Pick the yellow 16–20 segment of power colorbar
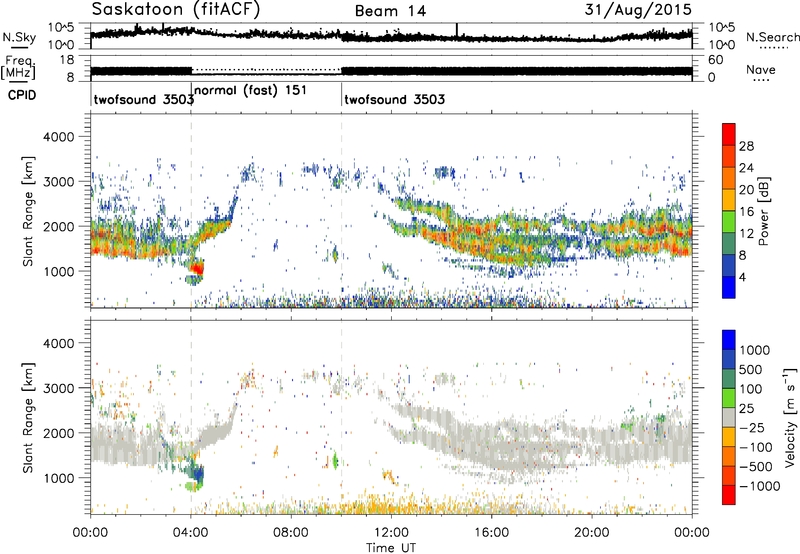800x554 pixels. (x=729, y=199)
